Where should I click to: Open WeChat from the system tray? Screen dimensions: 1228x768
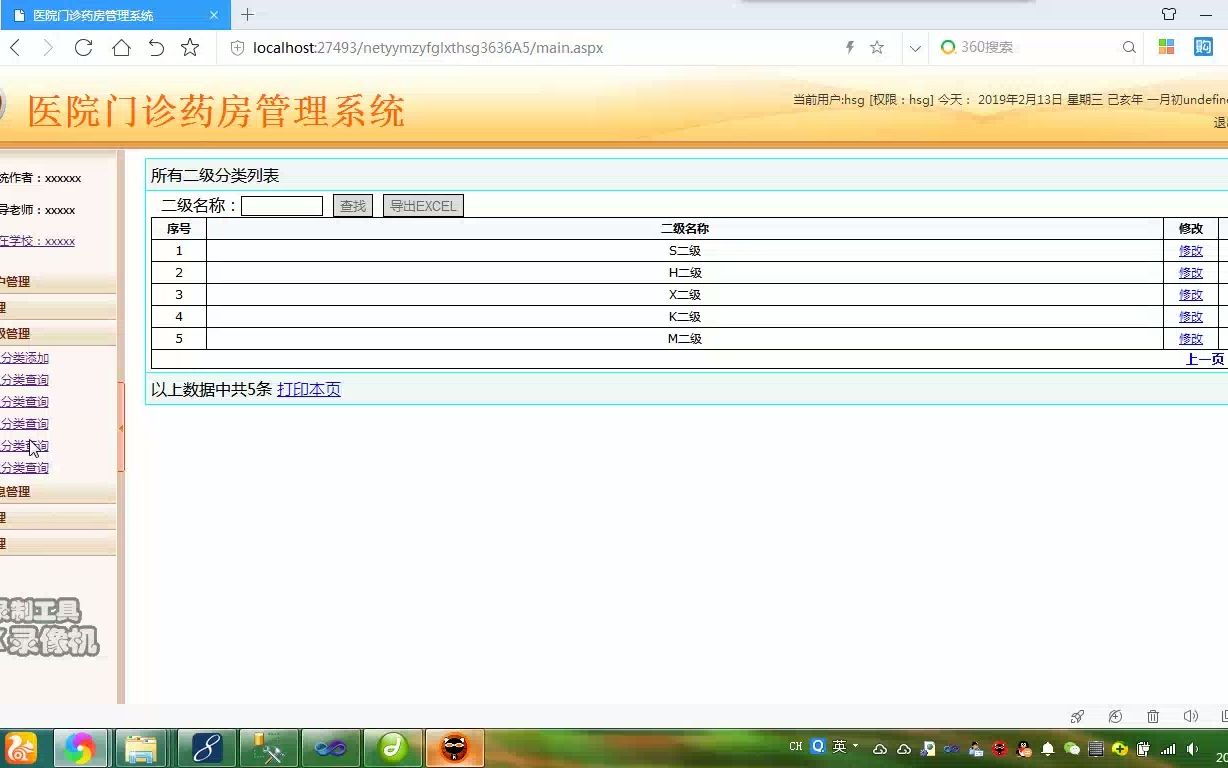click(1070, 748)
